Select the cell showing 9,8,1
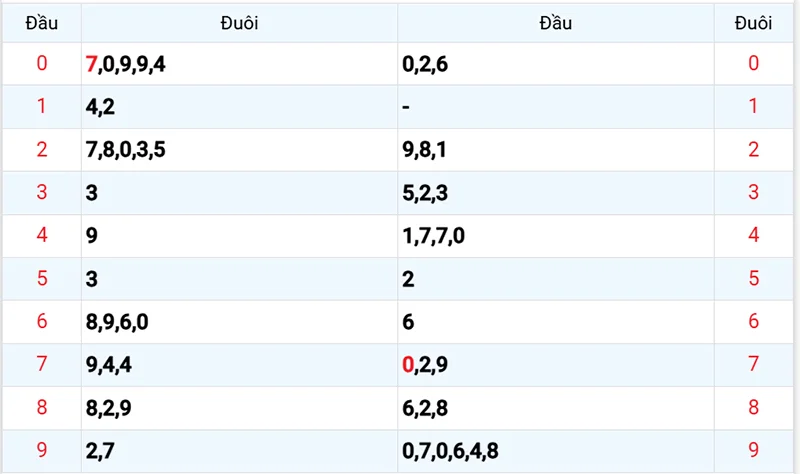 555,150
